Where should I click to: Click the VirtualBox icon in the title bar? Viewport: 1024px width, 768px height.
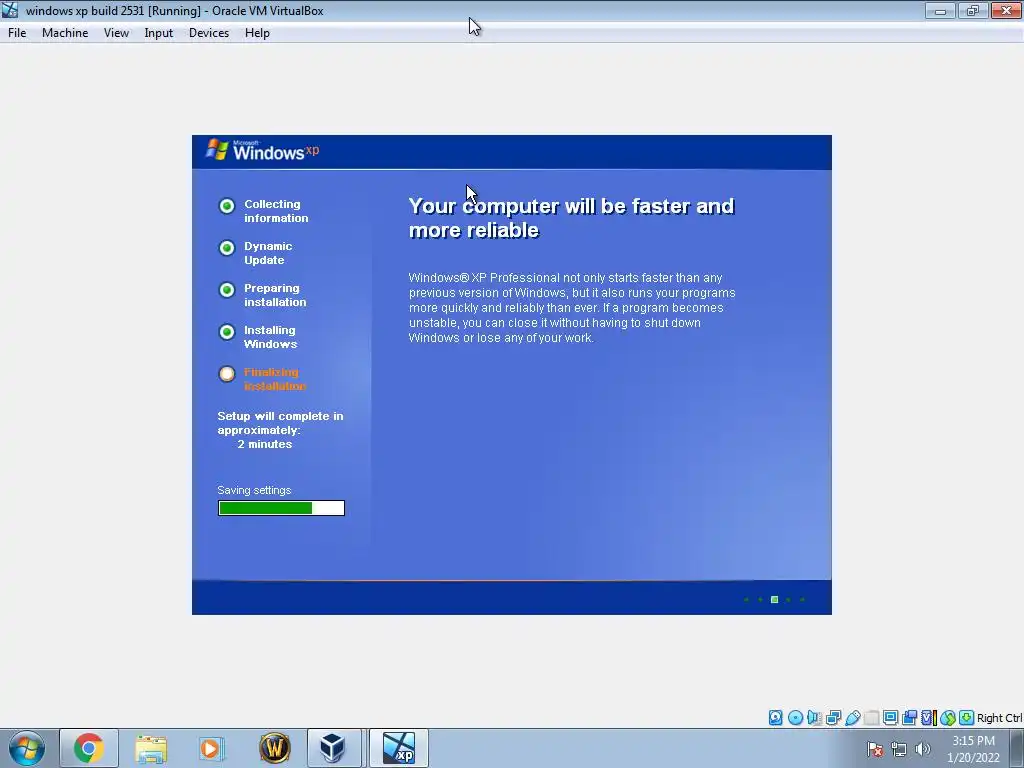[10, 10]
